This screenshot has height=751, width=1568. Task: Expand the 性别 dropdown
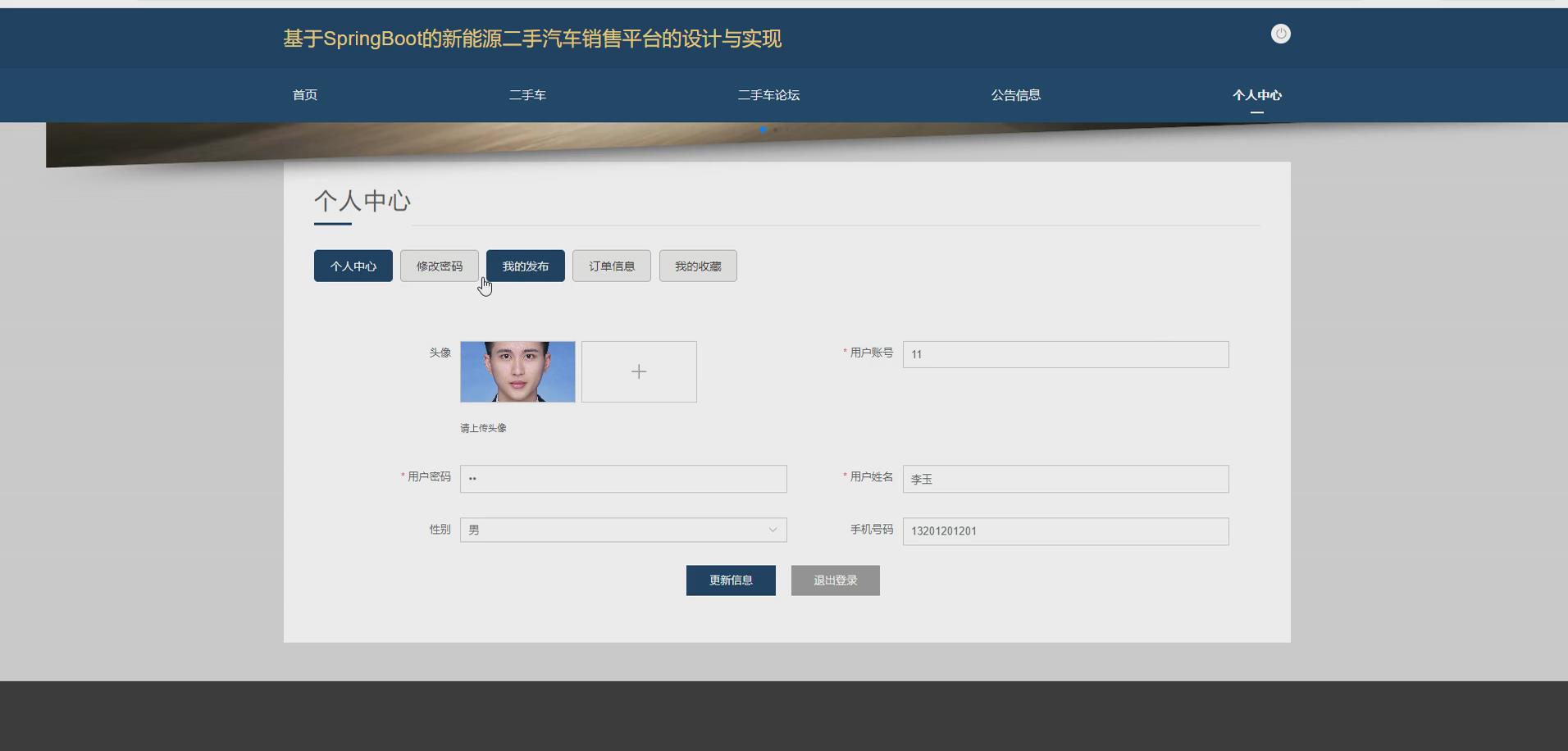623,530
